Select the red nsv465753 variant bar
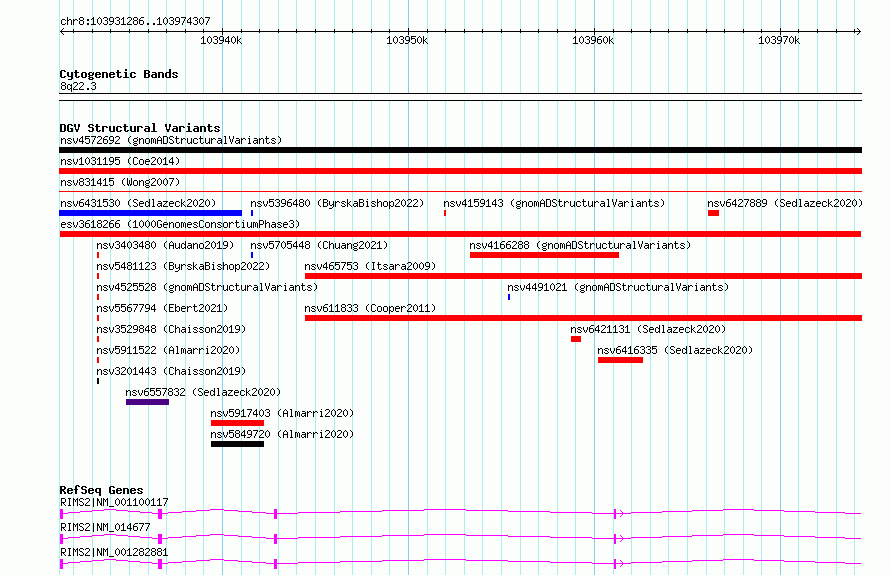 [583, 276]
